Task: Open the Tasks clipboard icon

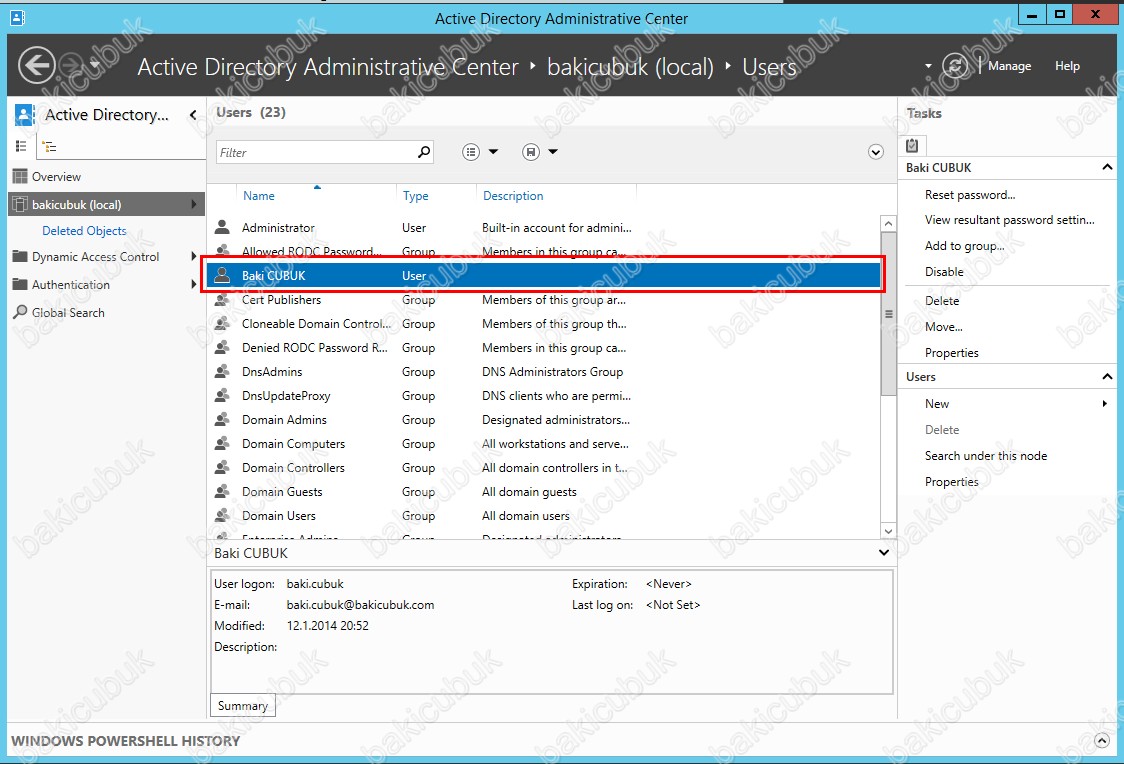Action: coord(912,145)
